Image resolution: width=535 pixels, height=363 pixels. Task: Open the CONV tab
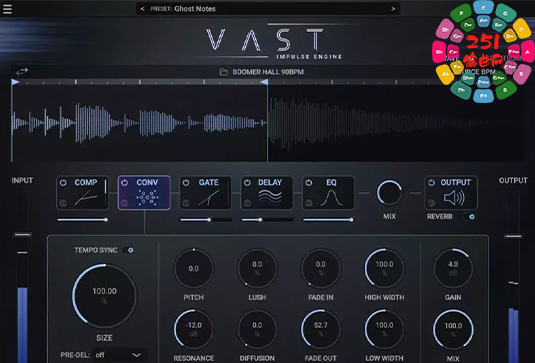[144, 193]
